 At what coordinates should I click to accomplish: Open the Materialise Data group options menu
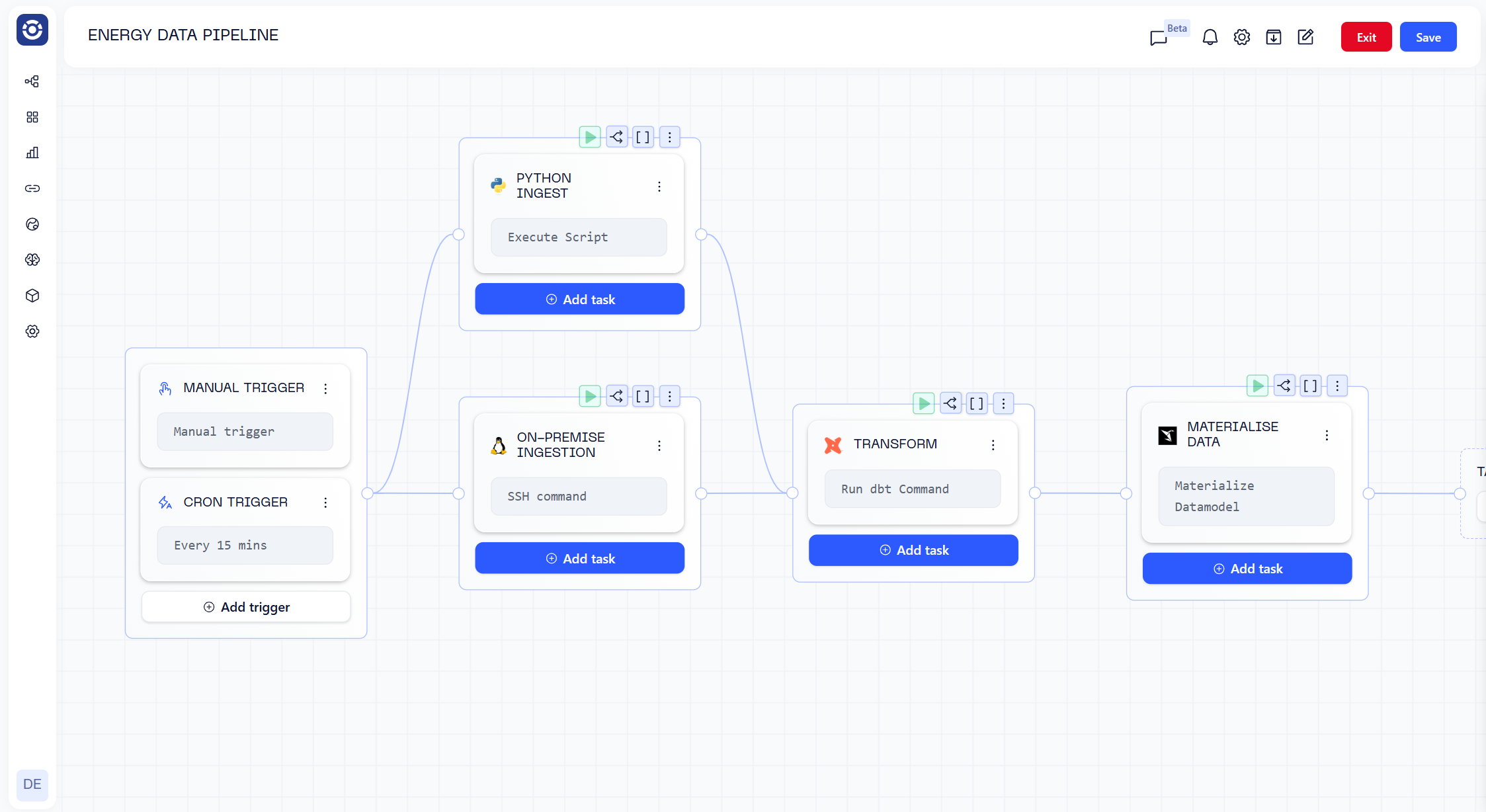tap(1337, 386)
